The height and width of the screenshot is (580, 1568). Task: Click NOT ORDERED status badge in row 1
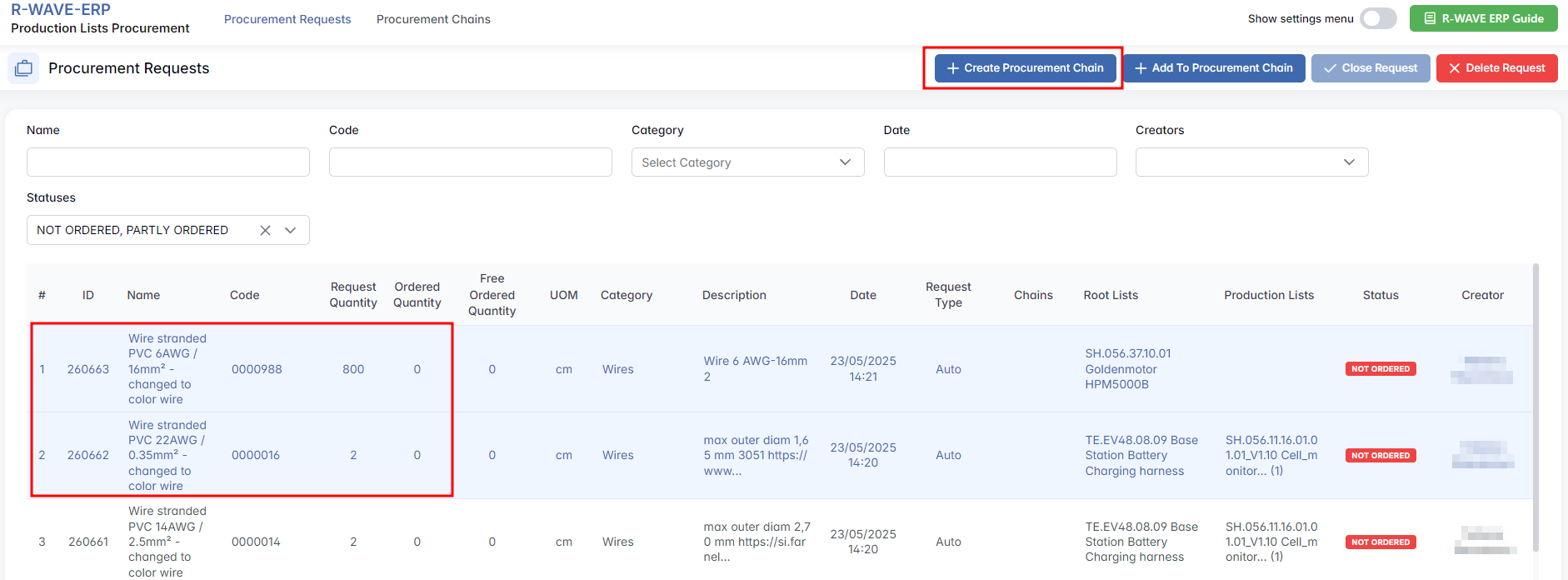1380,369
